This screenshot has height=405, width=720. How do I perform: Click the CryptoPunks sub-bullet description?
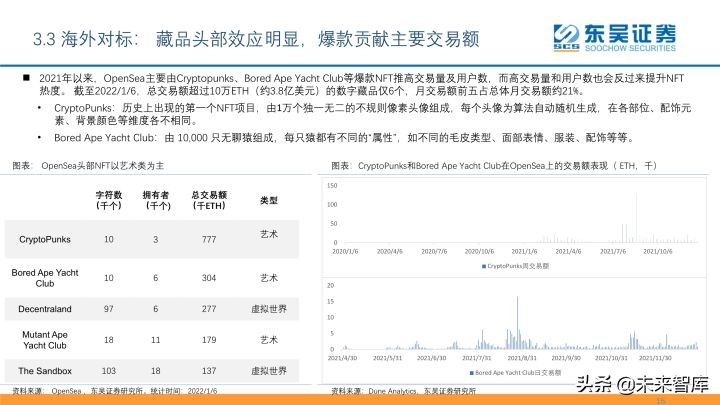click(x=372, y=114)
